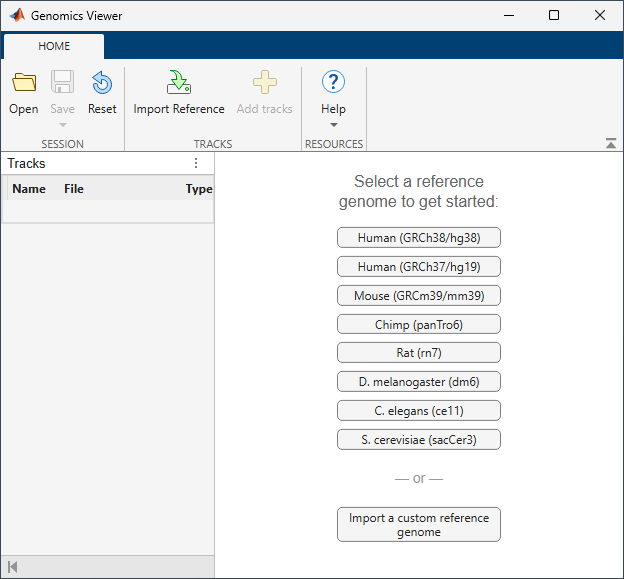Open Help with the question mark icon

point(333,82)
